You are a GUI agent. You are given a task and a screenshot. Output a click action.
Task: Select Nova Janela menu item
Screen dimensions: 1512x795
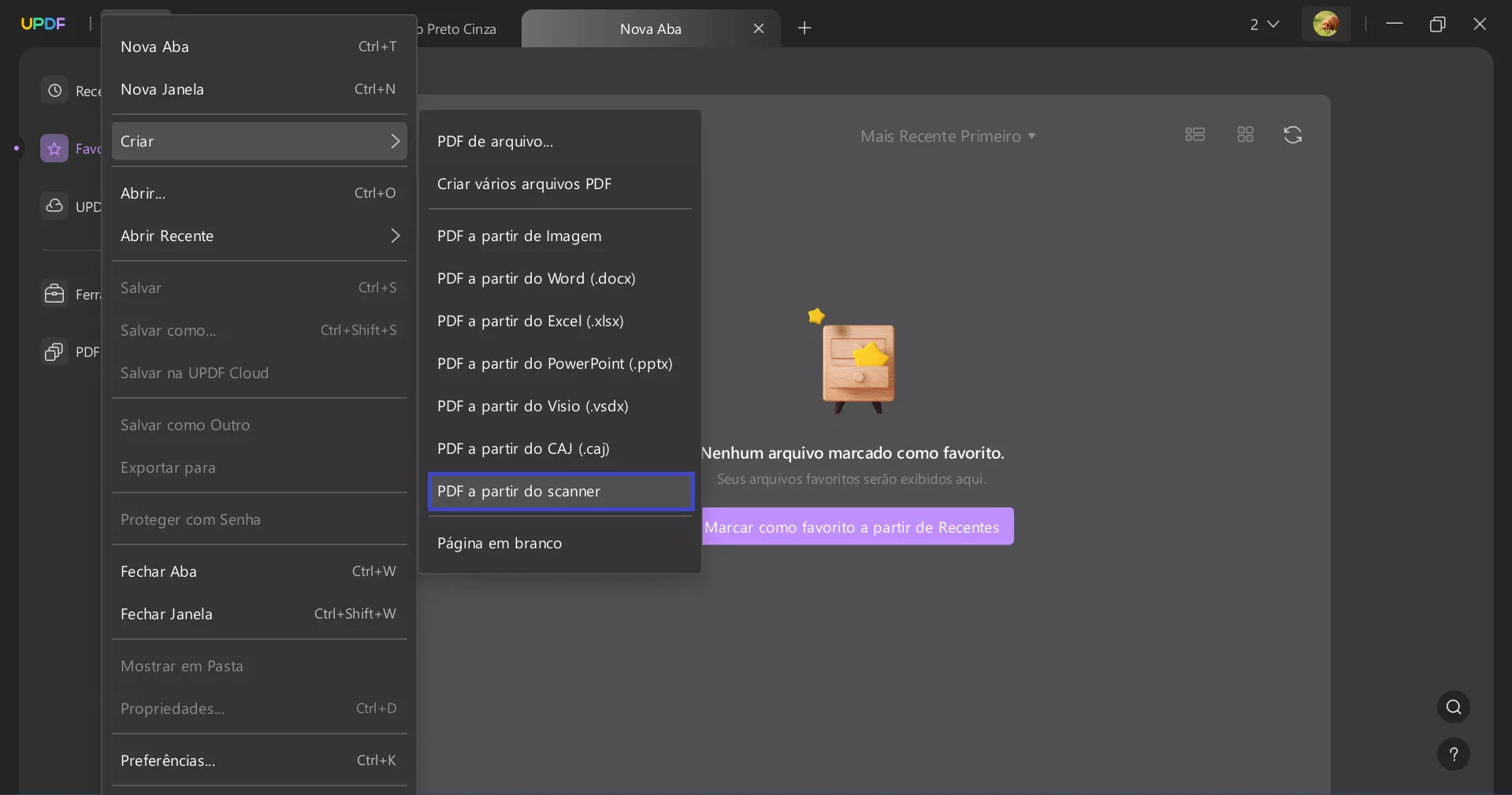[259, 89]
